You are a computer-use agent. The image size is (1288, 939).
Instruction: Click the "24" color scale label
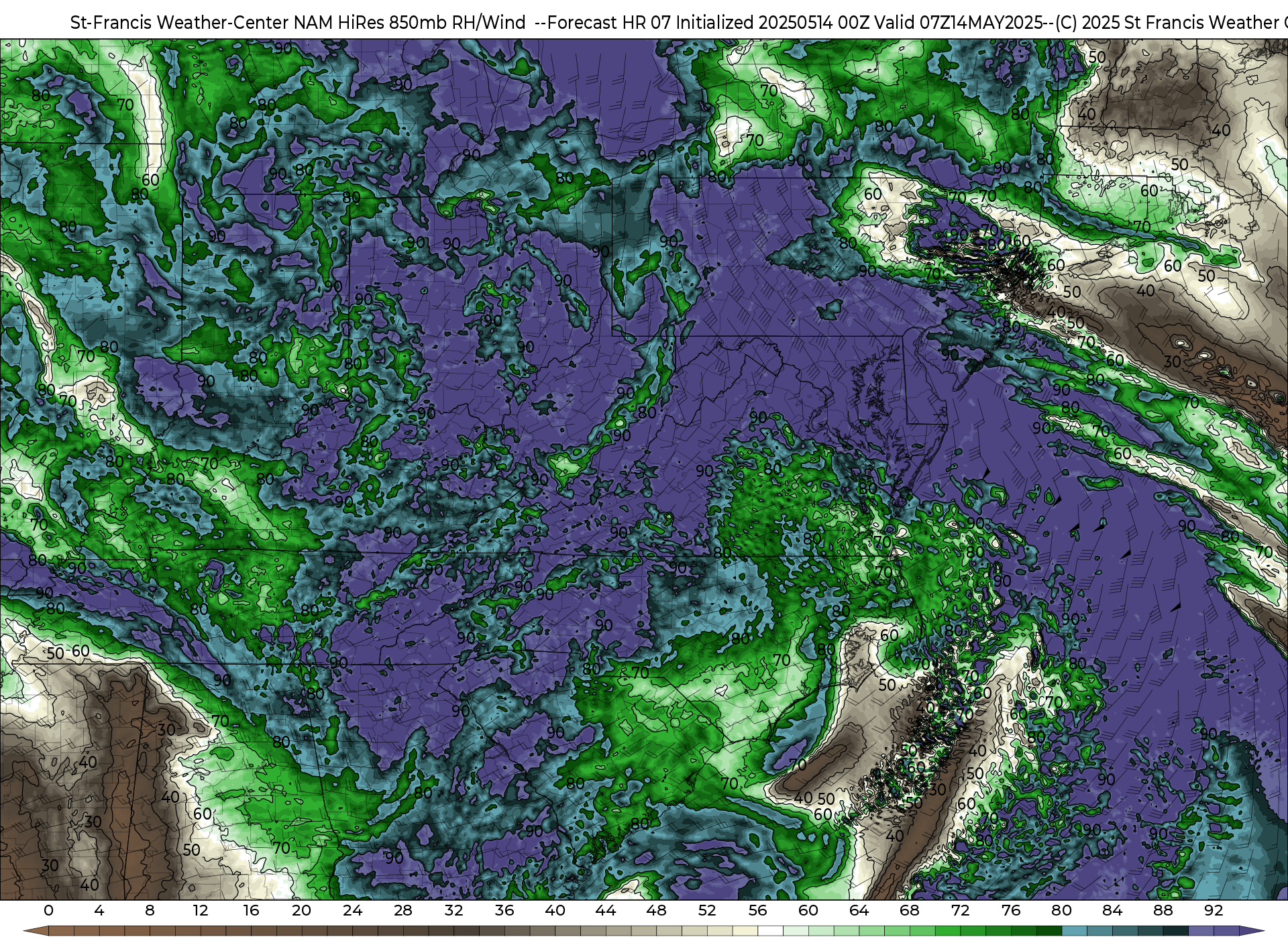[x=352, y=910]
